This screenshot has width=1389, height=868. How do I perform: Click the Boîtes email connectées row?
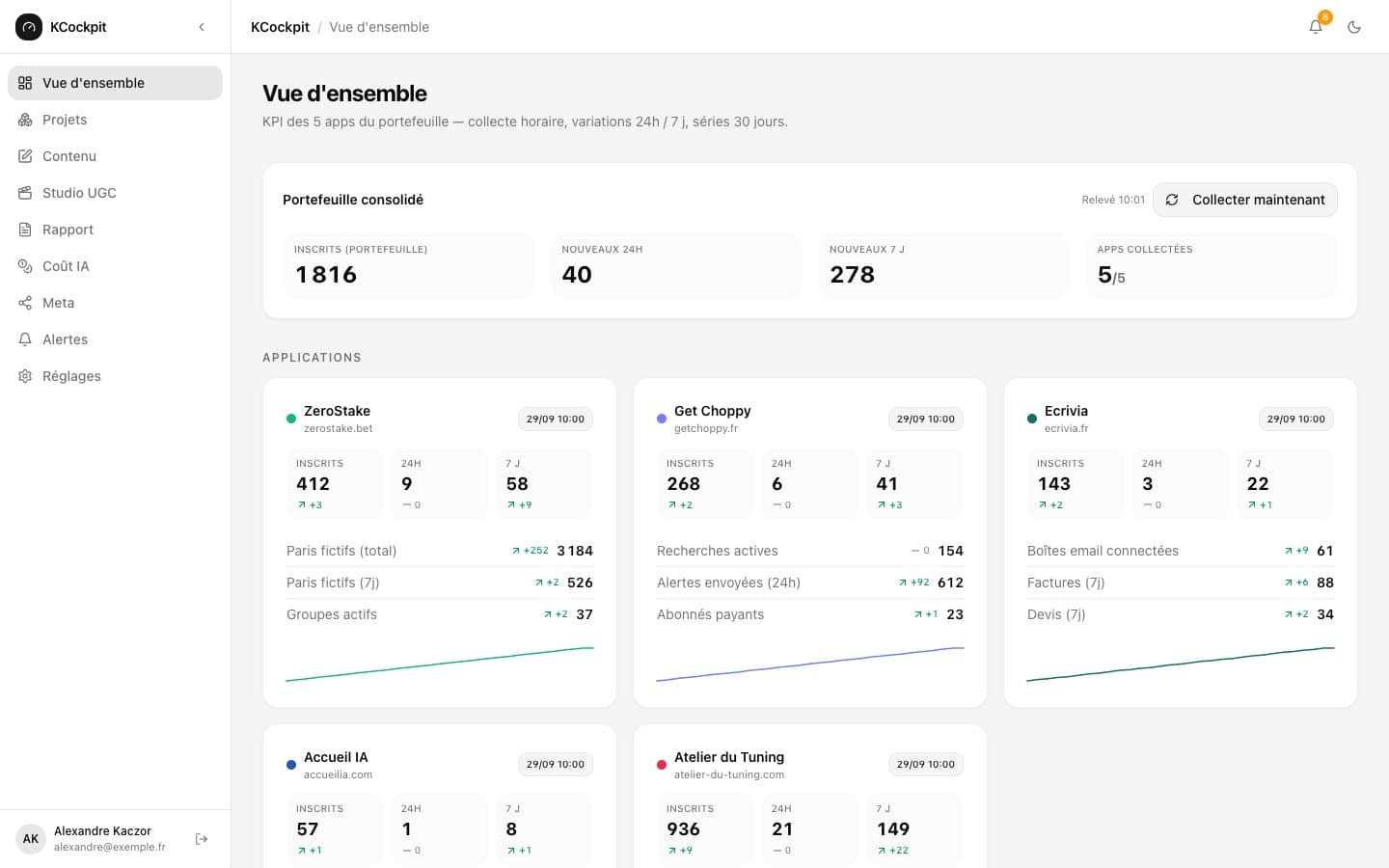pos(1181,551)
